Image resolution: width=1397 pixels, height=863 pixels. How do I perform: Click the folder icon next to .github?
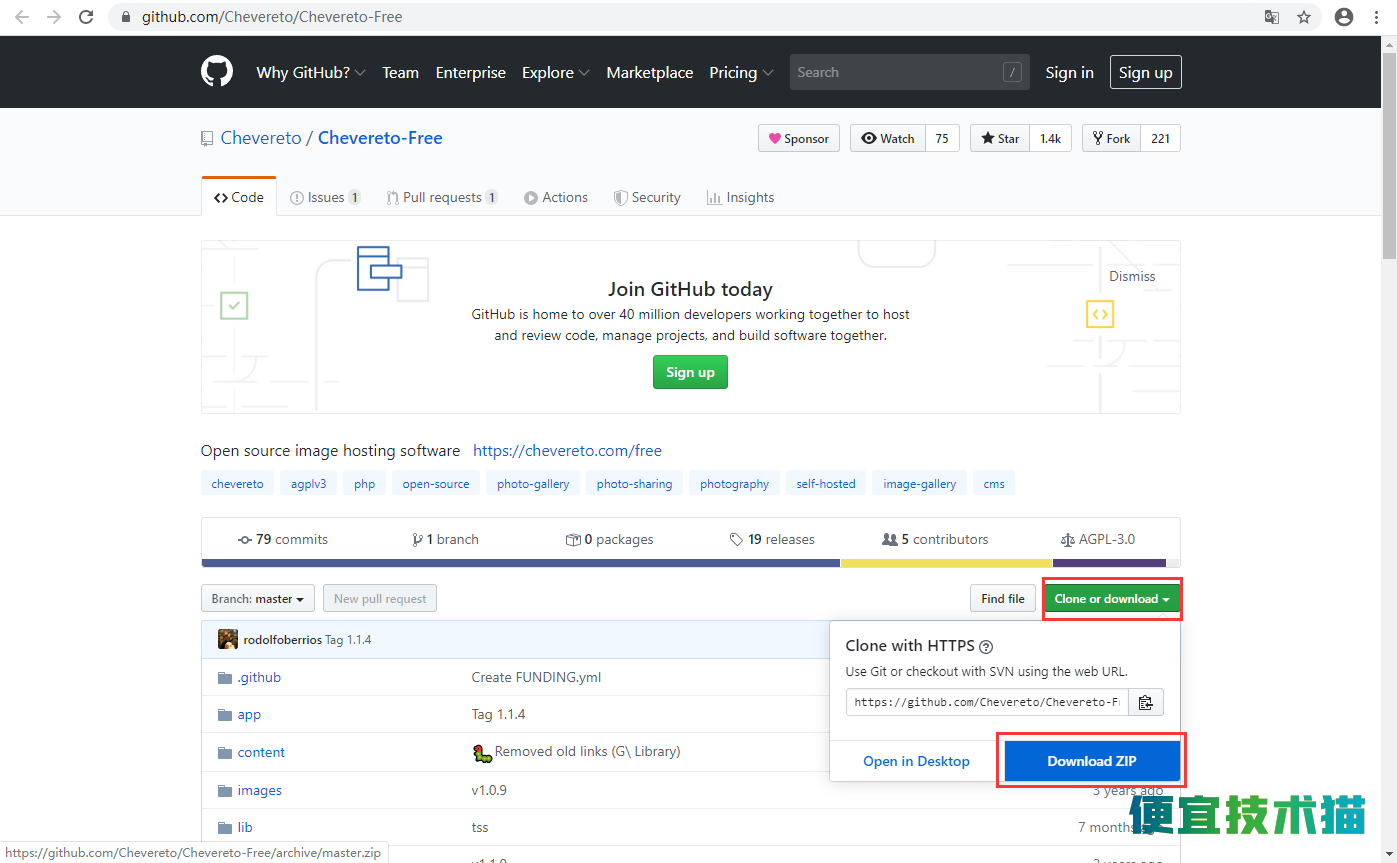225,678
